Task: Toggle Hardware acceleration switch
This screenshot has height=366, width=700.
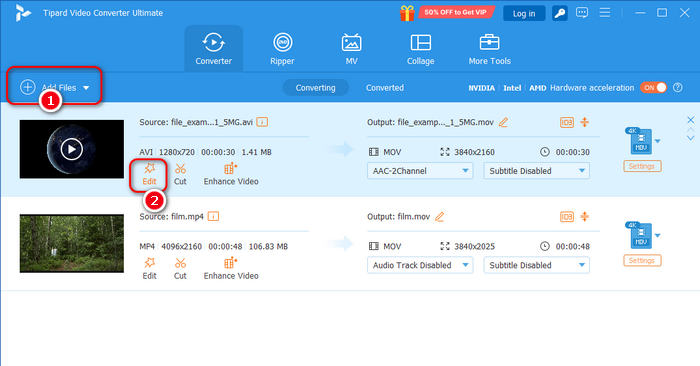Action: coord(653,87)
